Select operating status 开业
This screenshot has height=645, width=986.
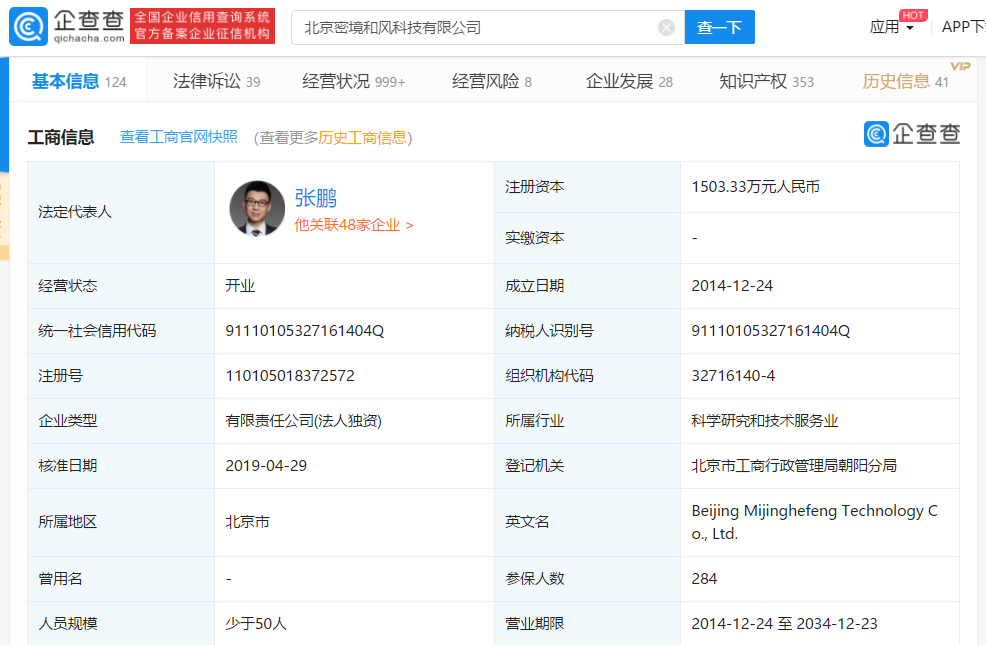(240, 285)
